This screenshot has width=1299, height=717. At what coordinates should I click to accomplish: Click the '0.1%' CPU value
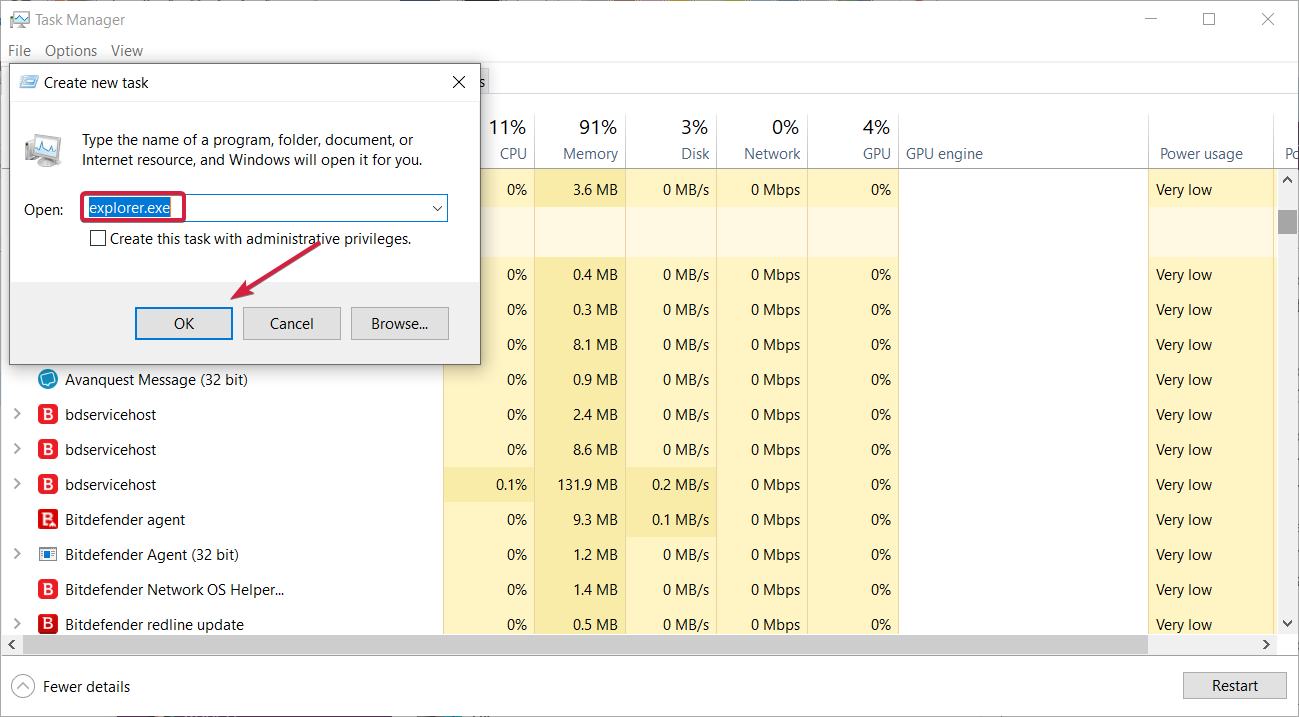tap(511, 485)
